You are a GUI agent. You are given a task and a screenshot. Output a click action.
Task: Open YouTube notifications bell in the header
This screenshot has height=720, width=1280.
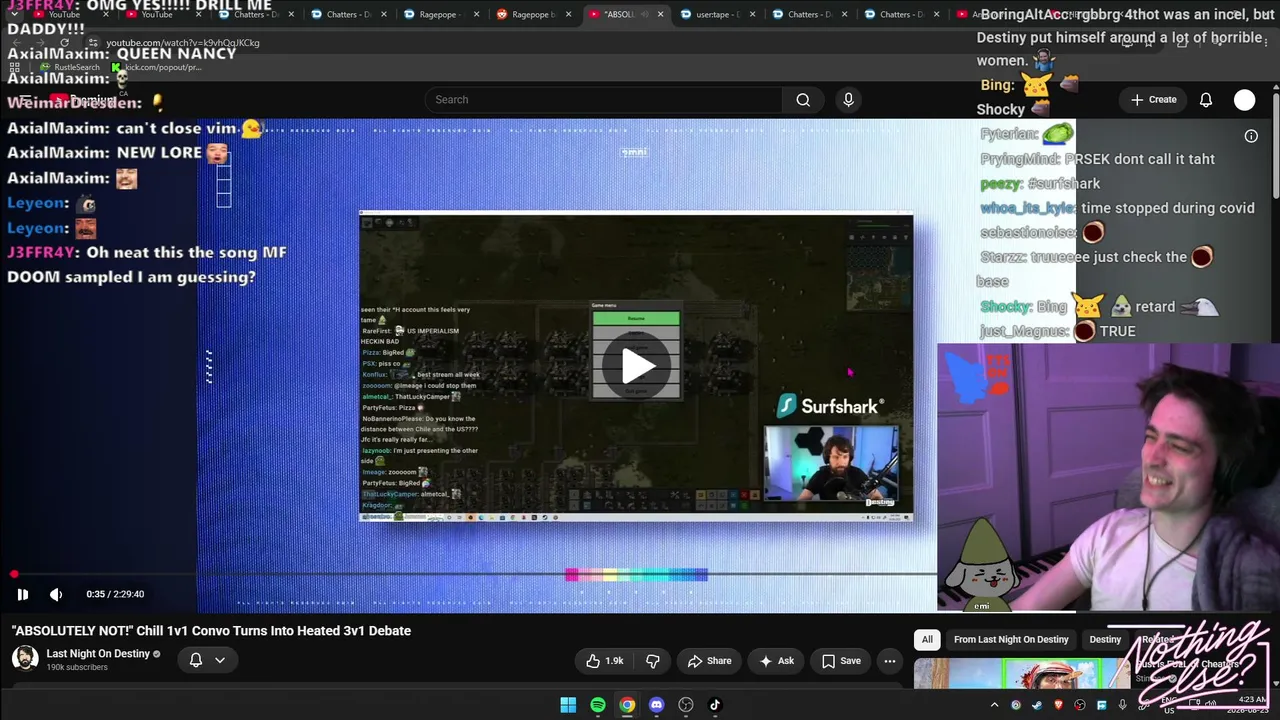(1206, 100)
